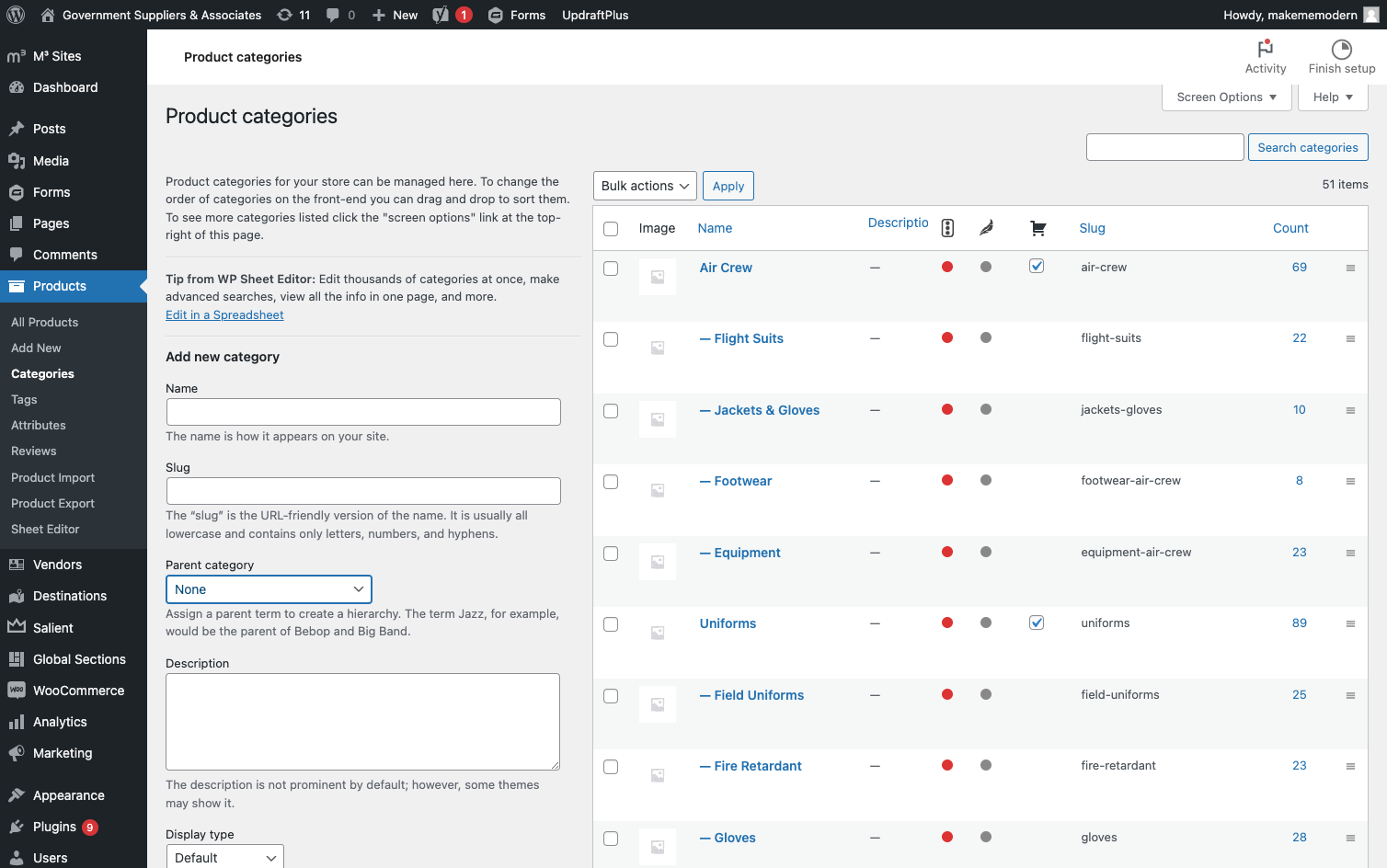Viewport: 1387px width, 868px height.
Task: Open the Display type Default dropdown
Action: [x=224, y=857]
